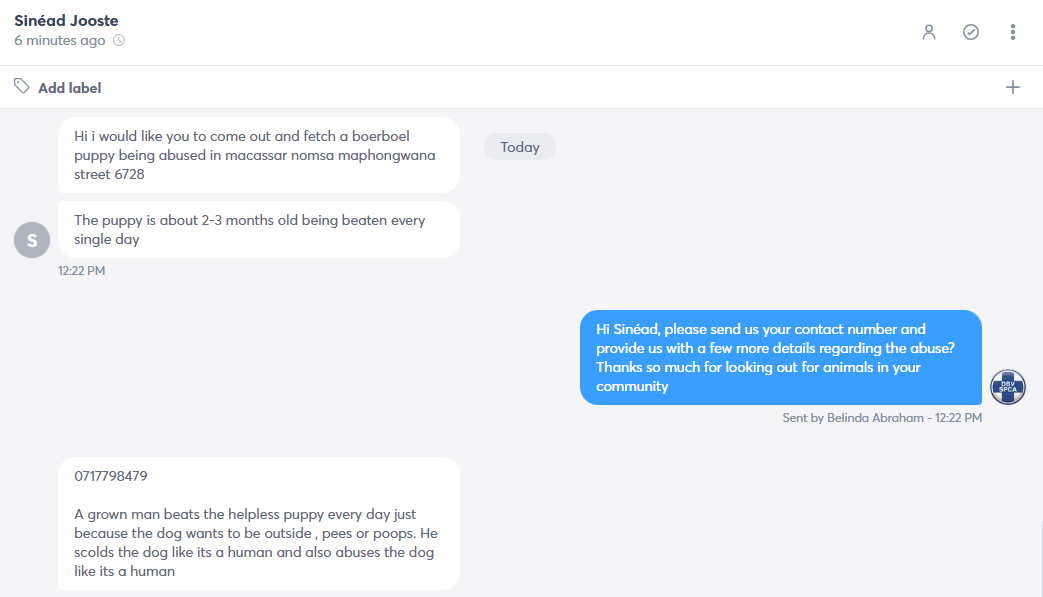Open Sinéad Jooste contact name header
The image size is (1043, 597).
(x=67, y=21)
